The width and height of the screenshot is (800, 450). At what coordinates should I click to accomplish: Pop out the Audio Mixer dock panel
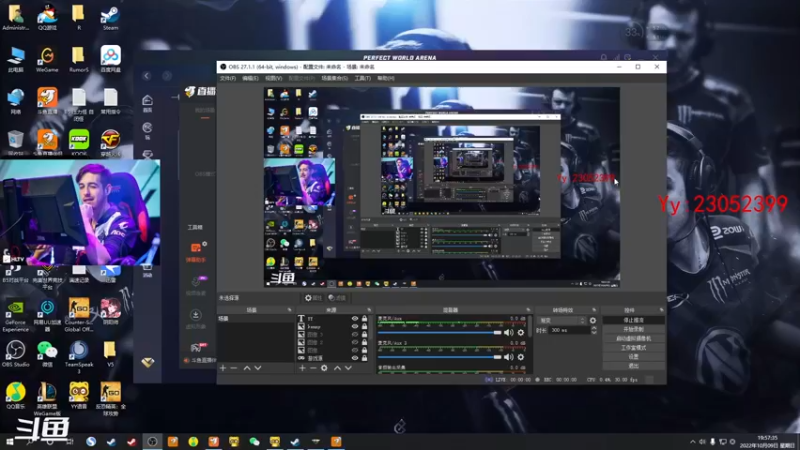point(528,310)
